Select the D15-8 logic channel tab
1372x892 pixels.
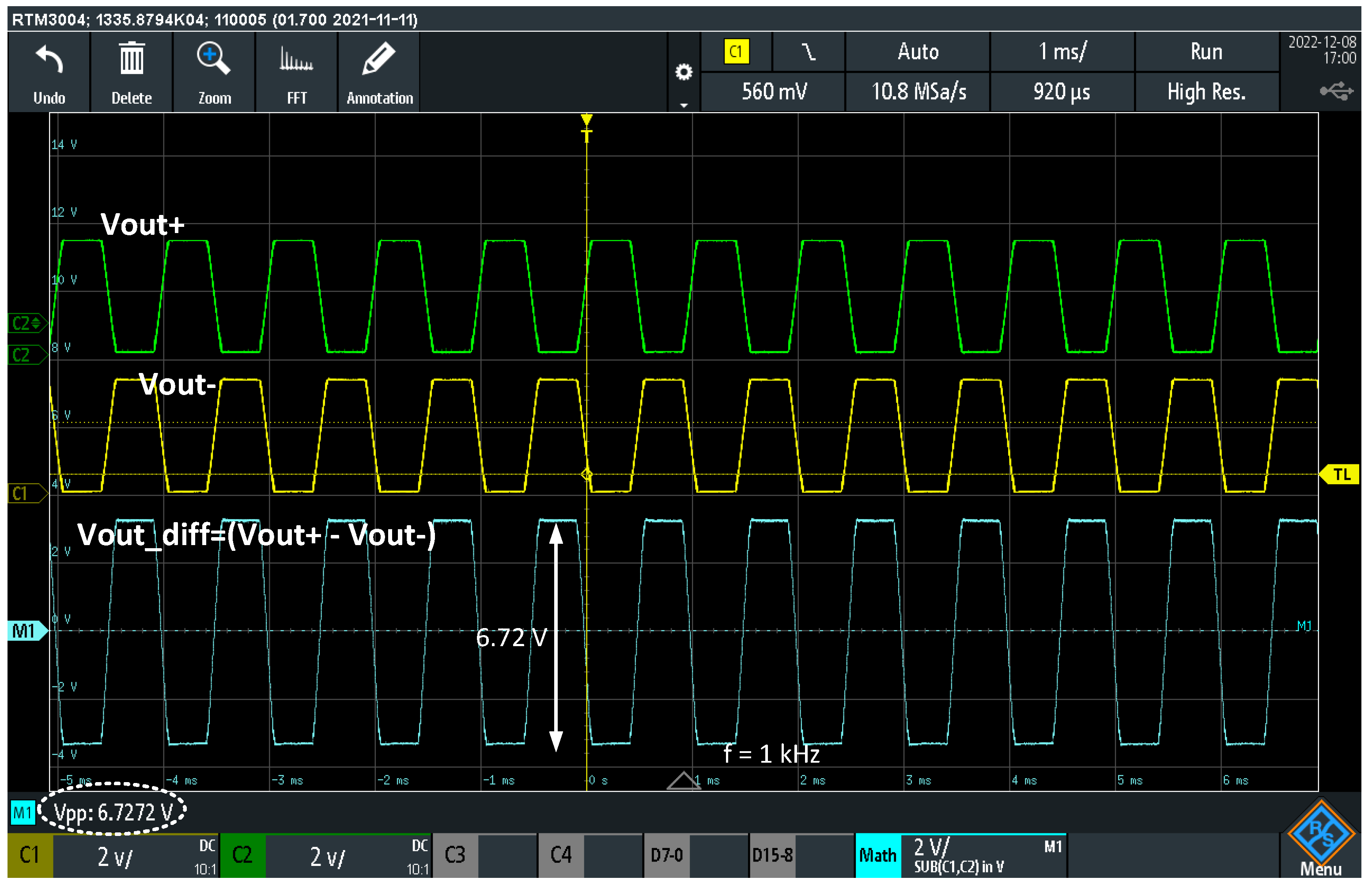point(772,855)
